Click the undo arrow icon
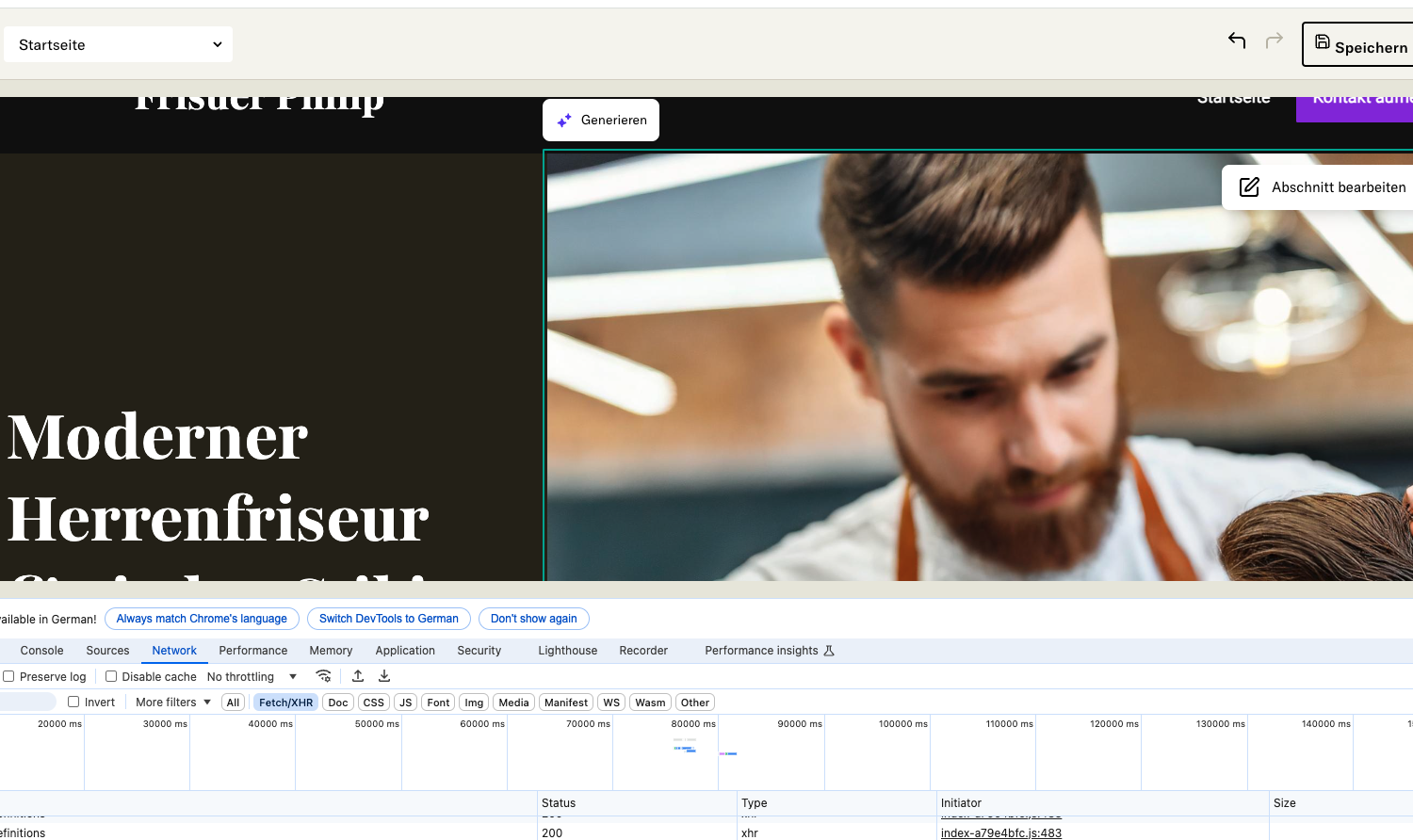Image resolution: width=1413 pixels, height=840 pixels. (x=1237, y=40)
